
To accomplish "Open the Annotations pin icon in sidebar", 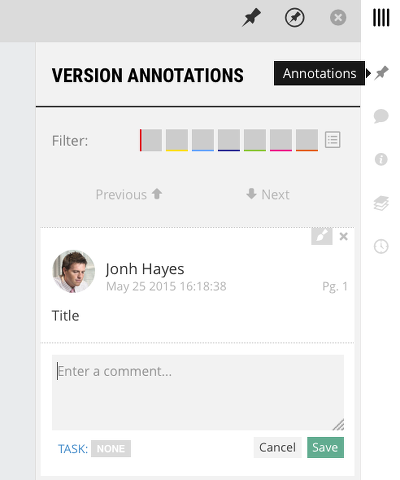I will (381, 73).
